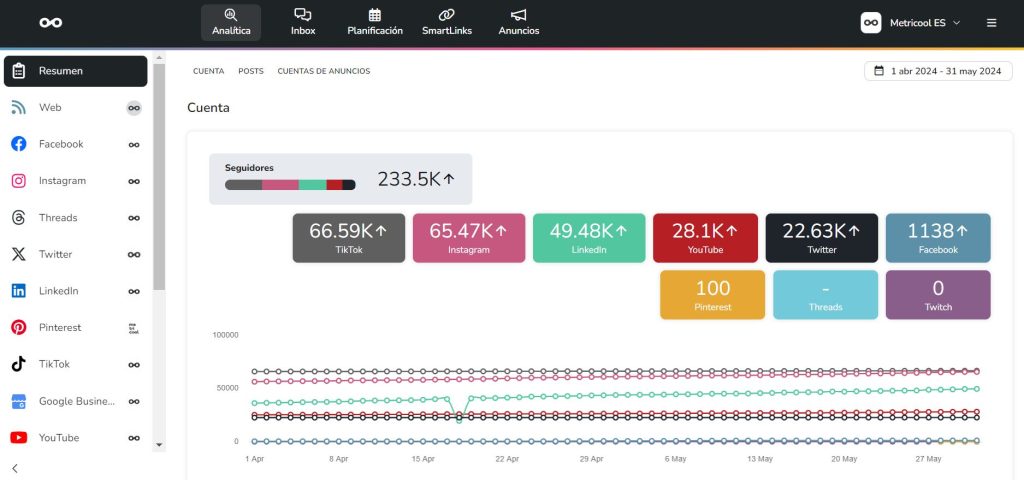Select the TikTok 66.59K followers card
1024x480 pixels.
(x=349, y=238)
